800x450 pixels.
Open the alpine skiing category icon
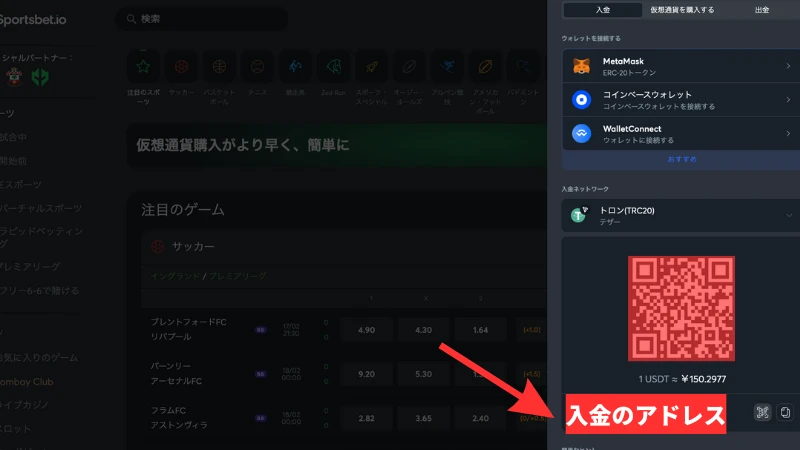point(447,66)
